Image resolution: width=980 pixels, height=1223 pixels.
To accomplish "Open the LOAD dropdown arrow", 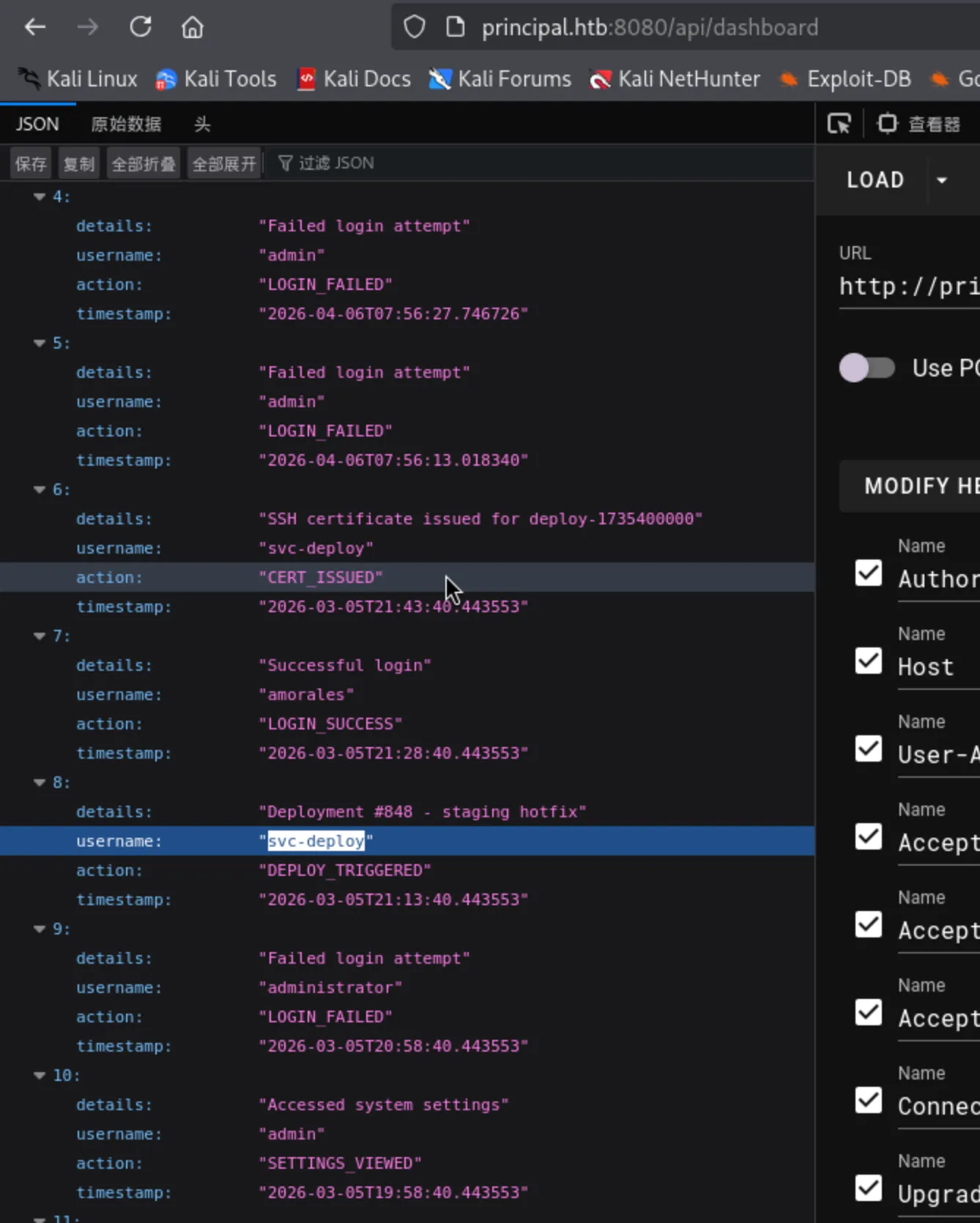I will click(942, 180).
